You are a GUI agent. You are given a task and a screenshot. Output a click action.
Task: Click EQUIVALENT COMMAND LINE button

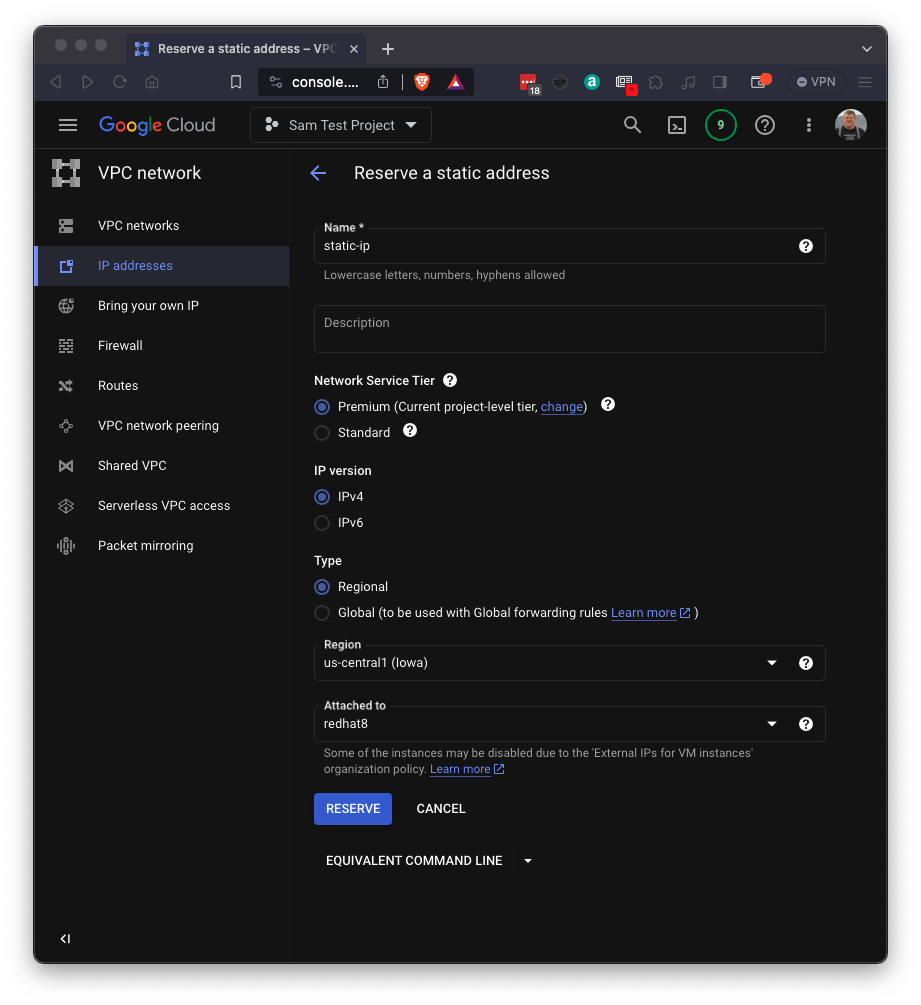point(414,861)
